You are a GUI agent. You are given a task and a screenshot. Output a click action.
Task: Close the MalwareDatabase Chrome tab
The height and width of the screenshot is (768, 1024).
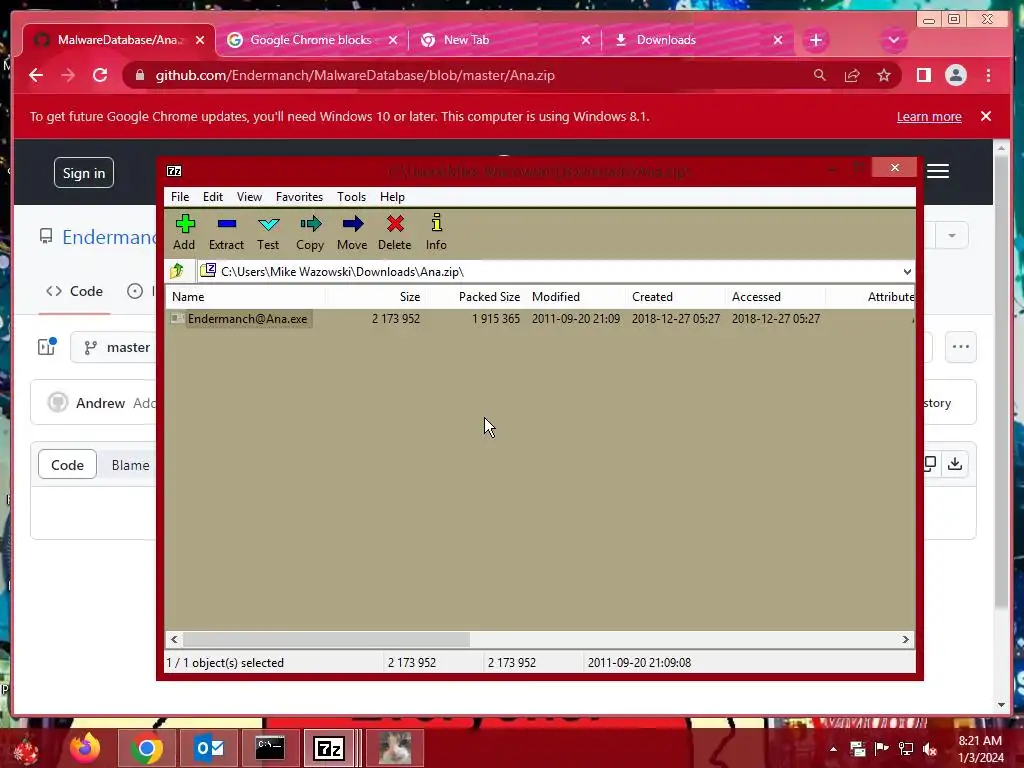pos(200,40)
